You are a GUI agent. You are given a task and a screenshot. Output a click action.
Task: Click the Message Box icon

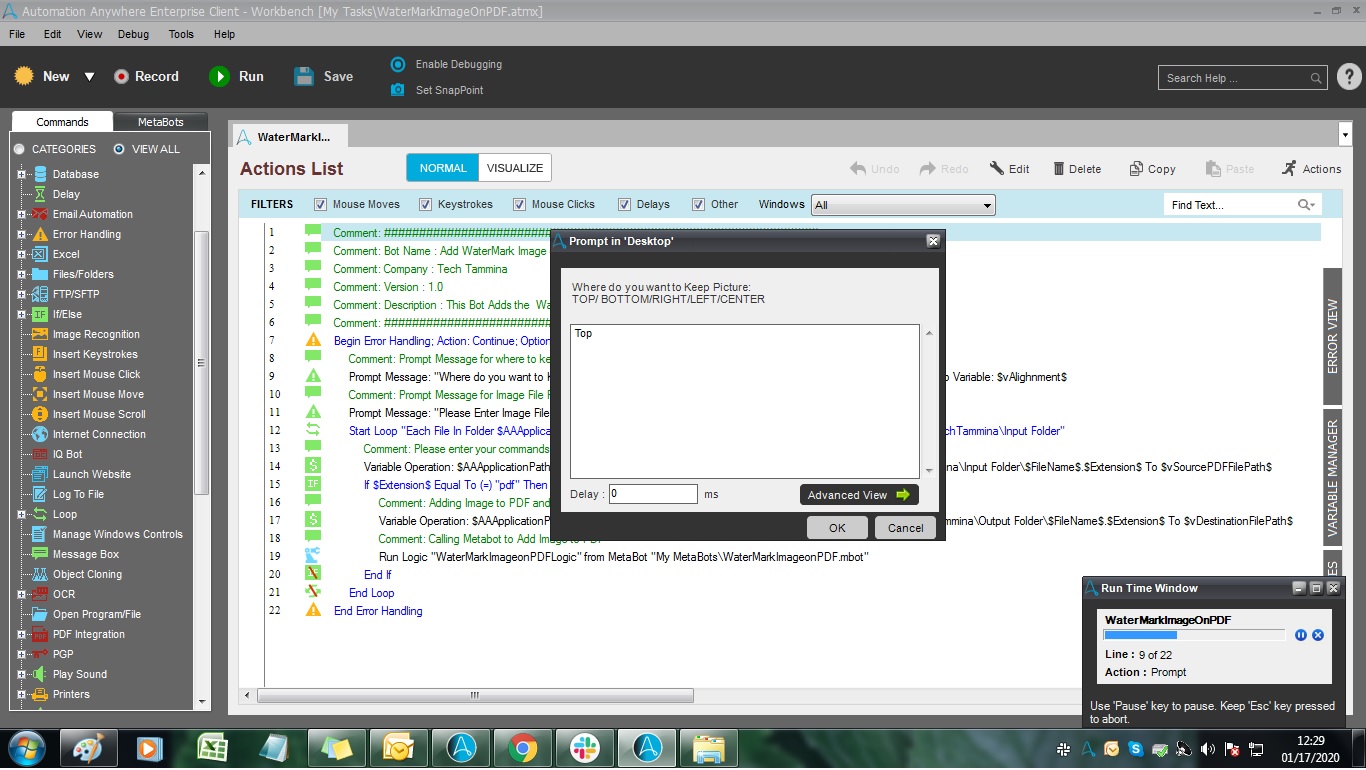(x=40, y=554)
